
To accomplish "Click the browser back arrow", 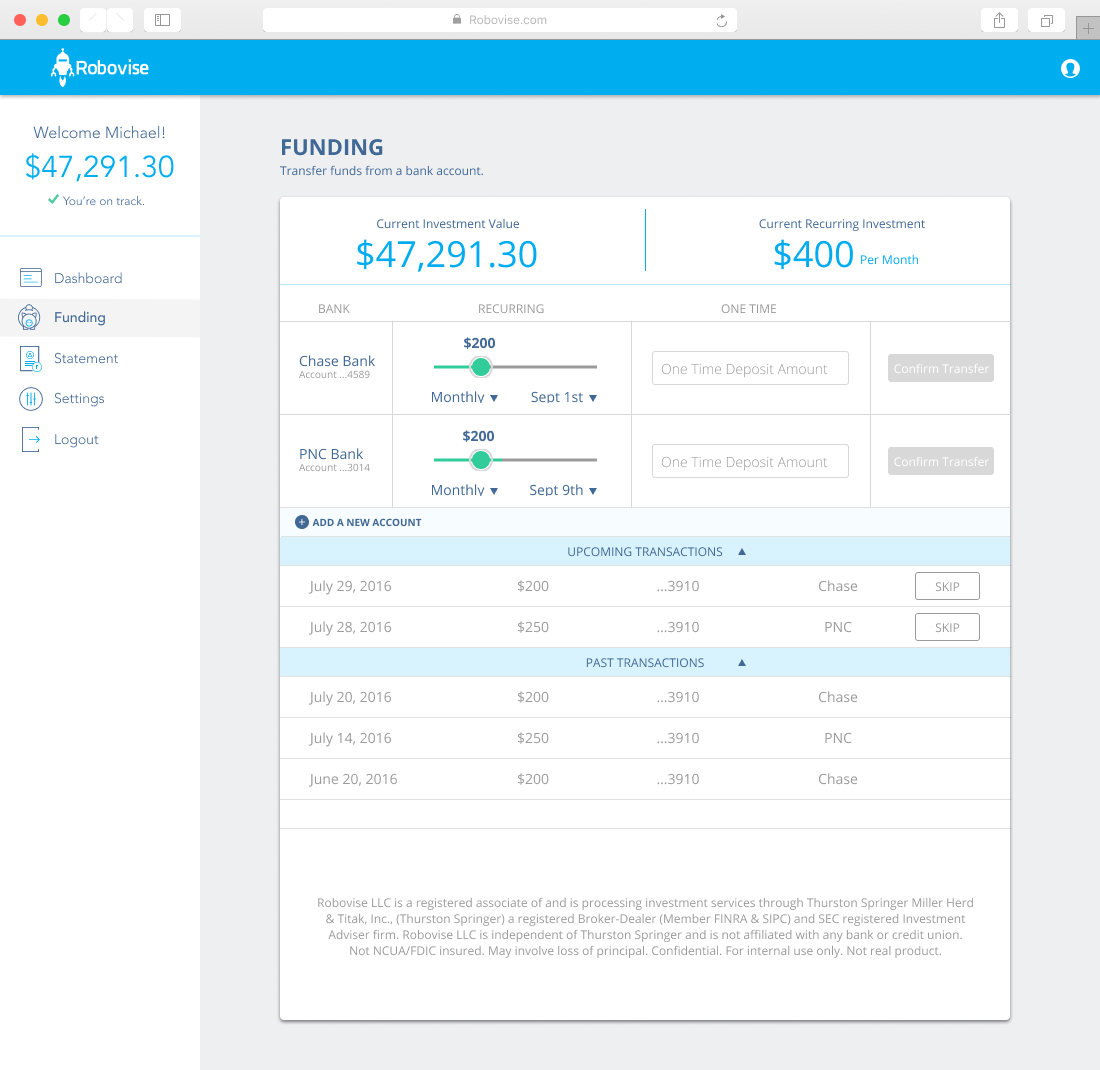I will pos(93,20).
